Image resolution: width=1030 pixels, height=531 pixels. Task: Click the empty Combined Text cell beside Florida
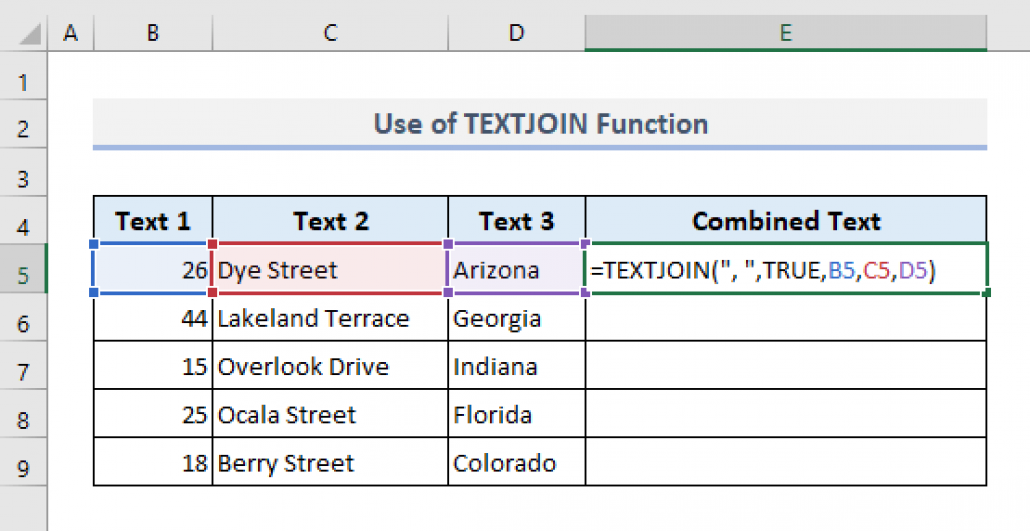[x=786, y=414]
